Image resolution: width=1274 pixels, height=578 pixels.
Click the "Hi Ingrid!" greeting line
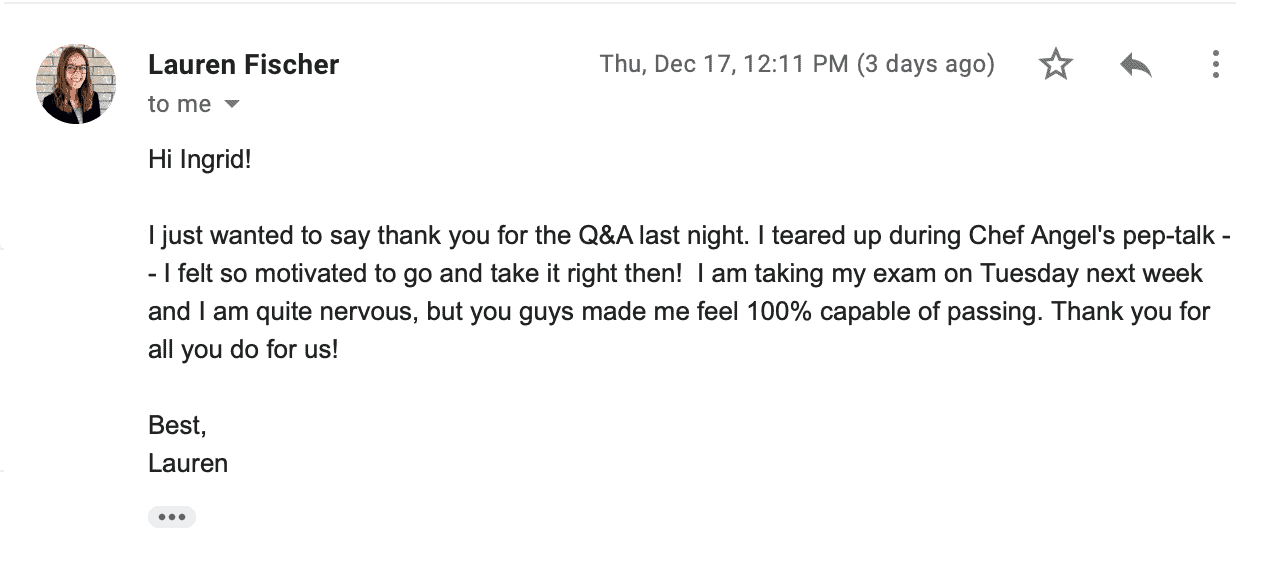coord(200,159)
